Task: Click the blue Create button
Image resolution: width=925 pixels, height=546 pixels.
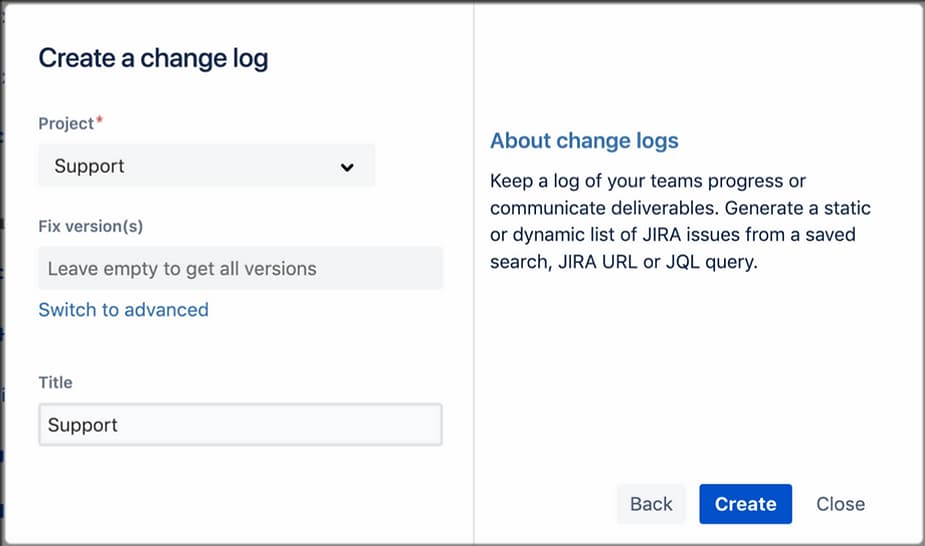Action: click(x=746, y=504)
